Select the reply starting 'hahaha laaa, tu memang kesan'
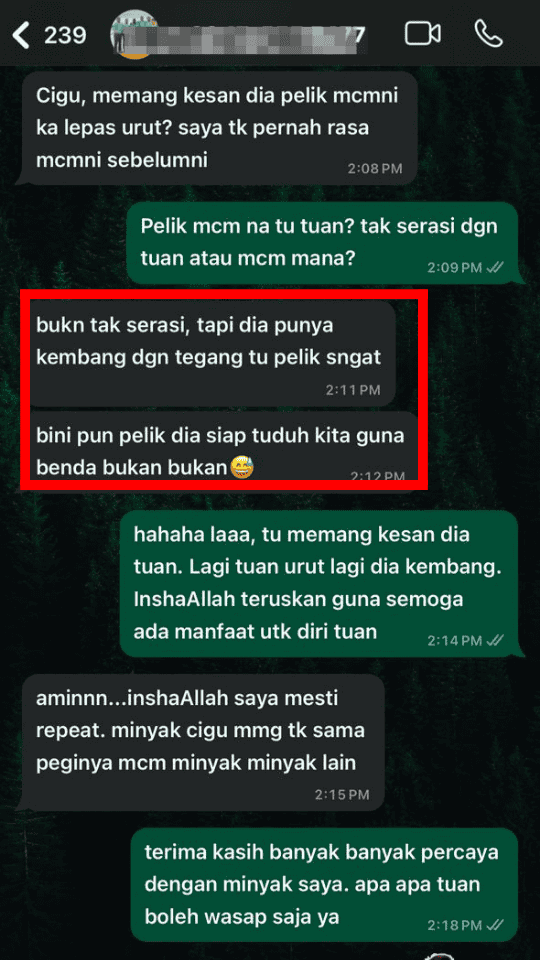The height and width of the screenshot is (960, 540). 318,583
